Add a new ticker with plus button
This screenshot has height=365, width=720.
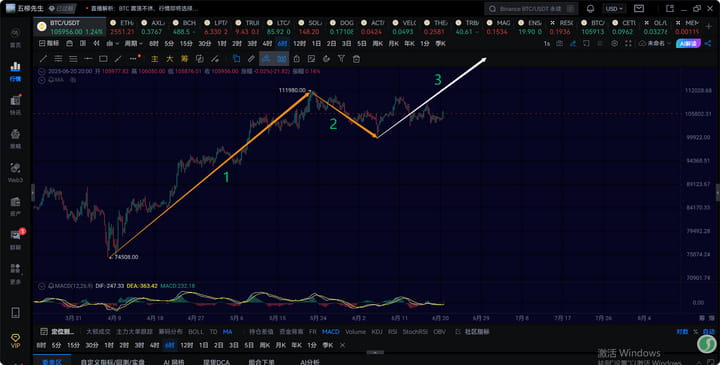coord(709,27)
